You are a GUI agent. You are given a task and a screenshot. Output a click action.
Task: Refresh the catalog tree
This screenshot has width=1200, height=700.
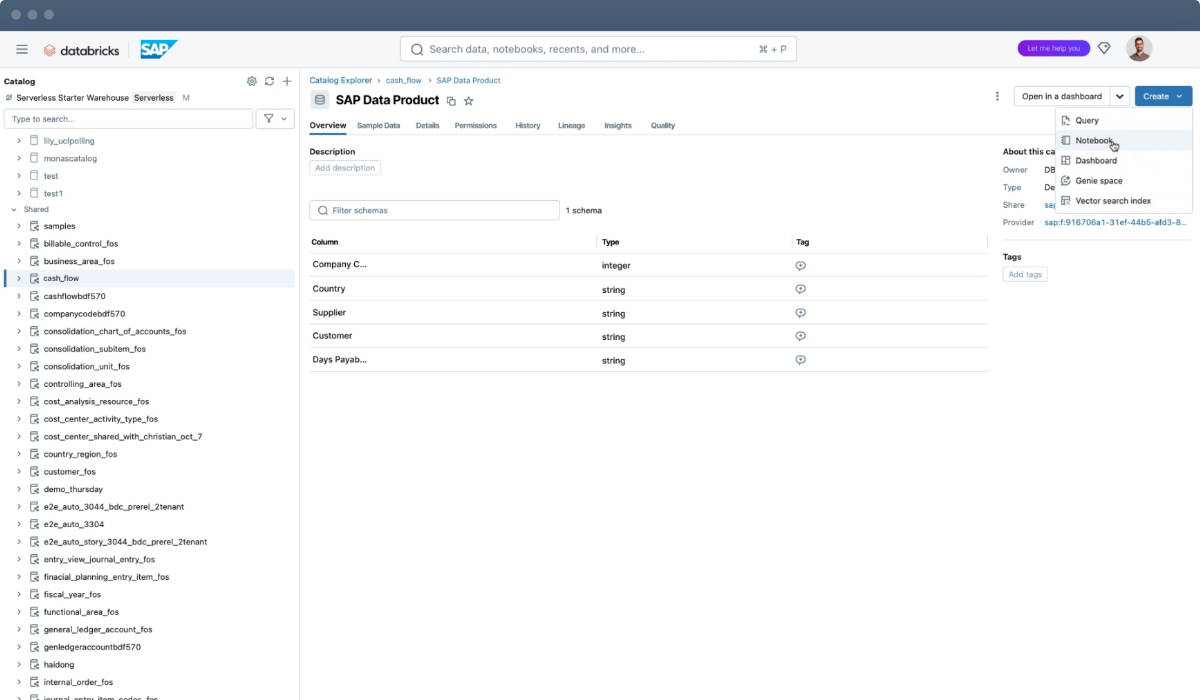pyautogui.click(x=269, y=81)
